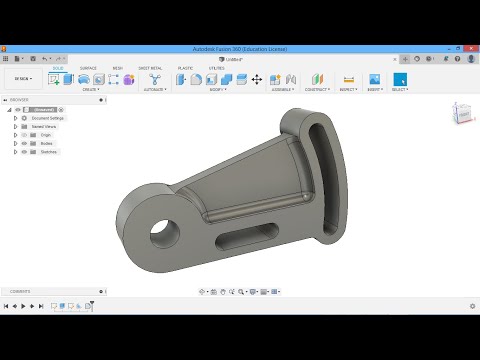This screenshot has height=360, width=480.
Task: Select the Pan hand tool
Action: pyautogui.click(x=223, y=292)
